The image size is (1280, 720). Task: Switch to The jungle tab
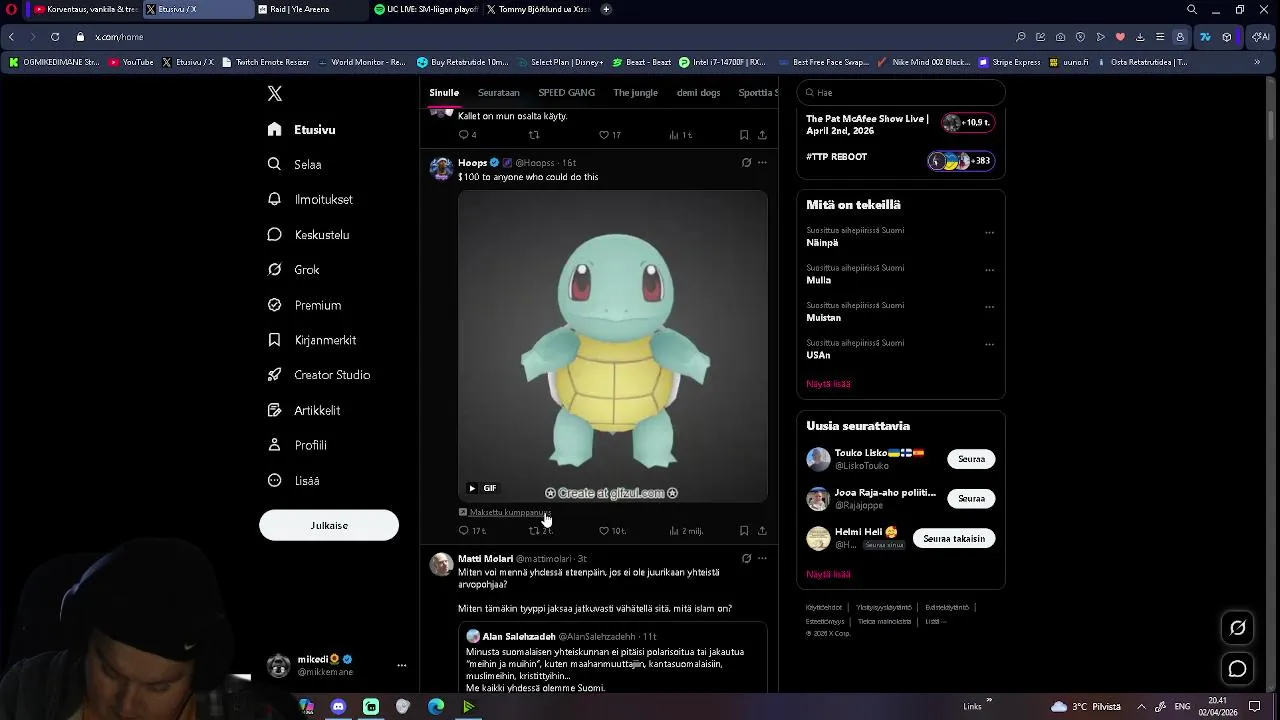pos(635,93)
